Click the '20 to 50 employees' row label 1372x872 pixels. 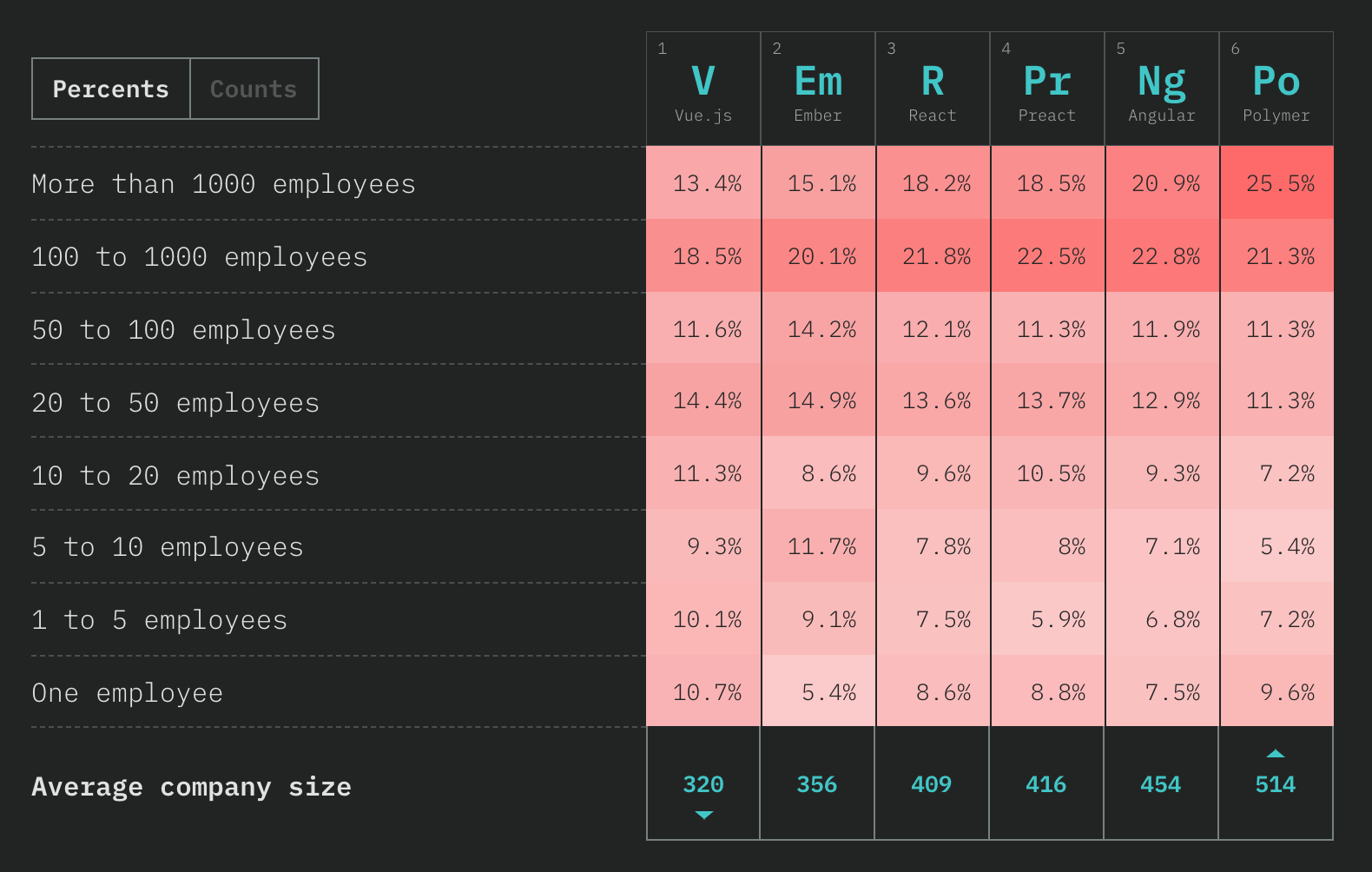[176, 403]
